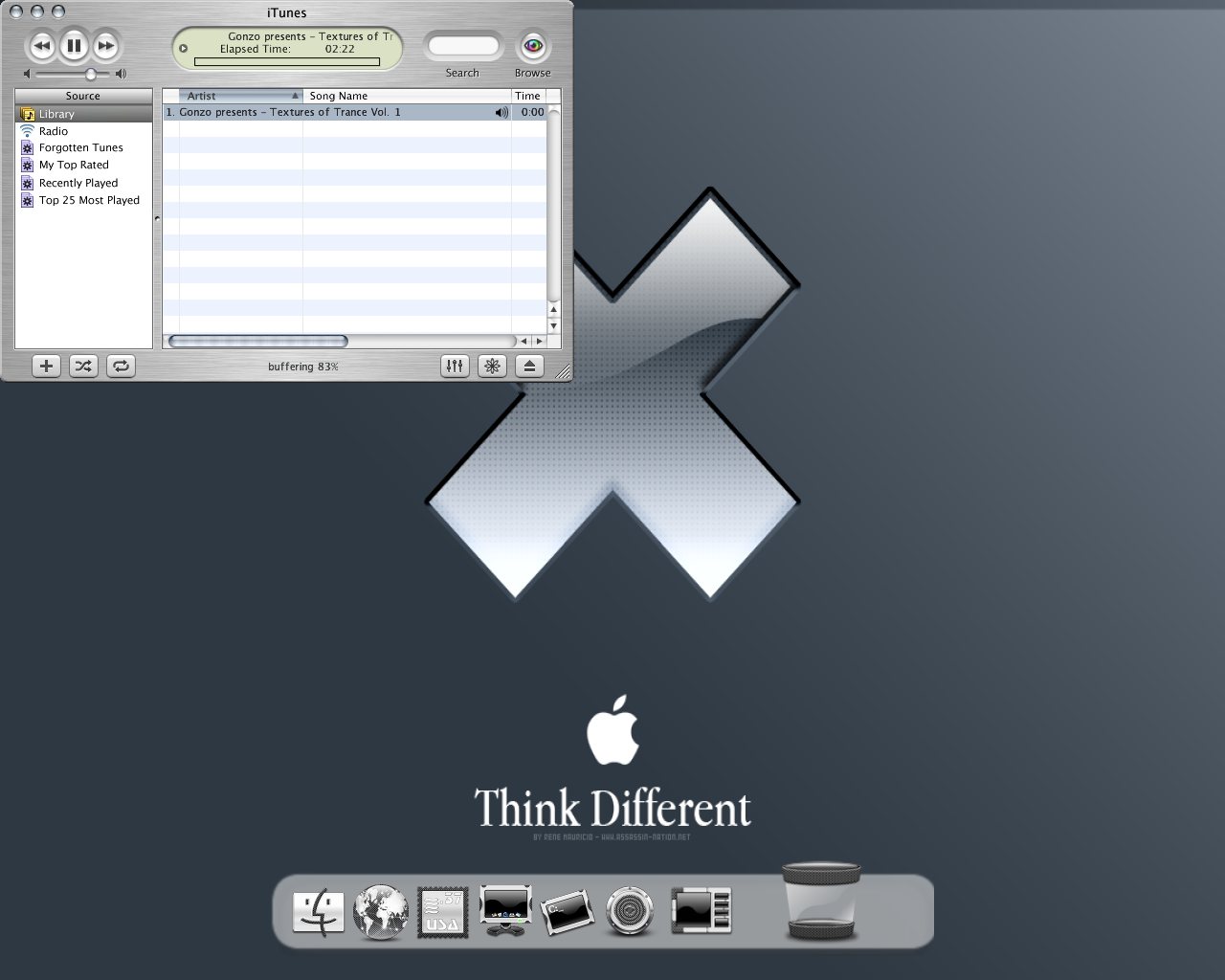This screenshot has height=980, width=1225.
Task: Click the Source column header
Action: pyautogui.click(x=83, y=96)
